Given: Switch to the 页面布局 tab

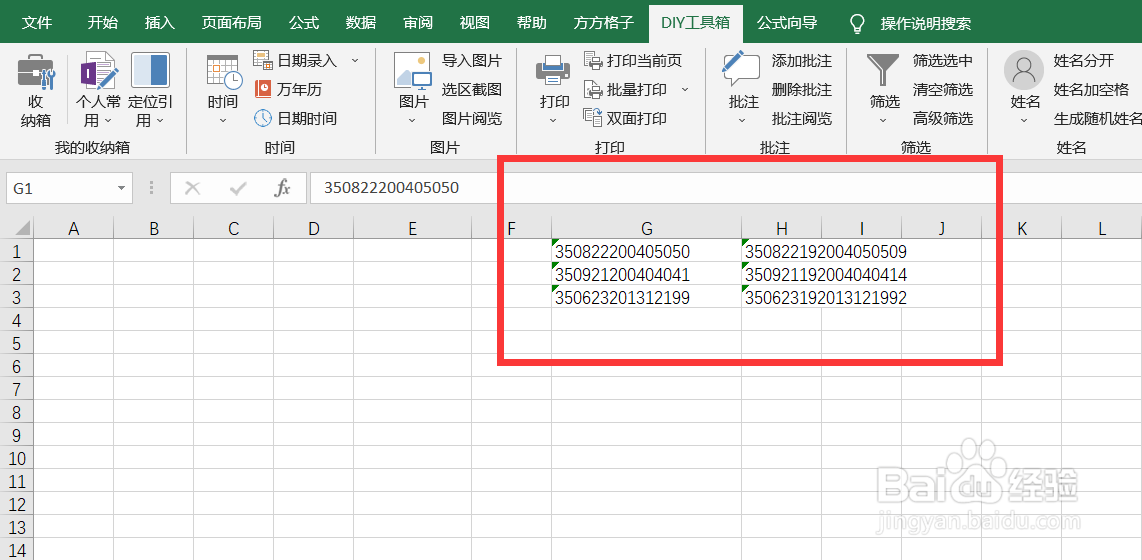Looking at the screenshot, I should (231, 23).
